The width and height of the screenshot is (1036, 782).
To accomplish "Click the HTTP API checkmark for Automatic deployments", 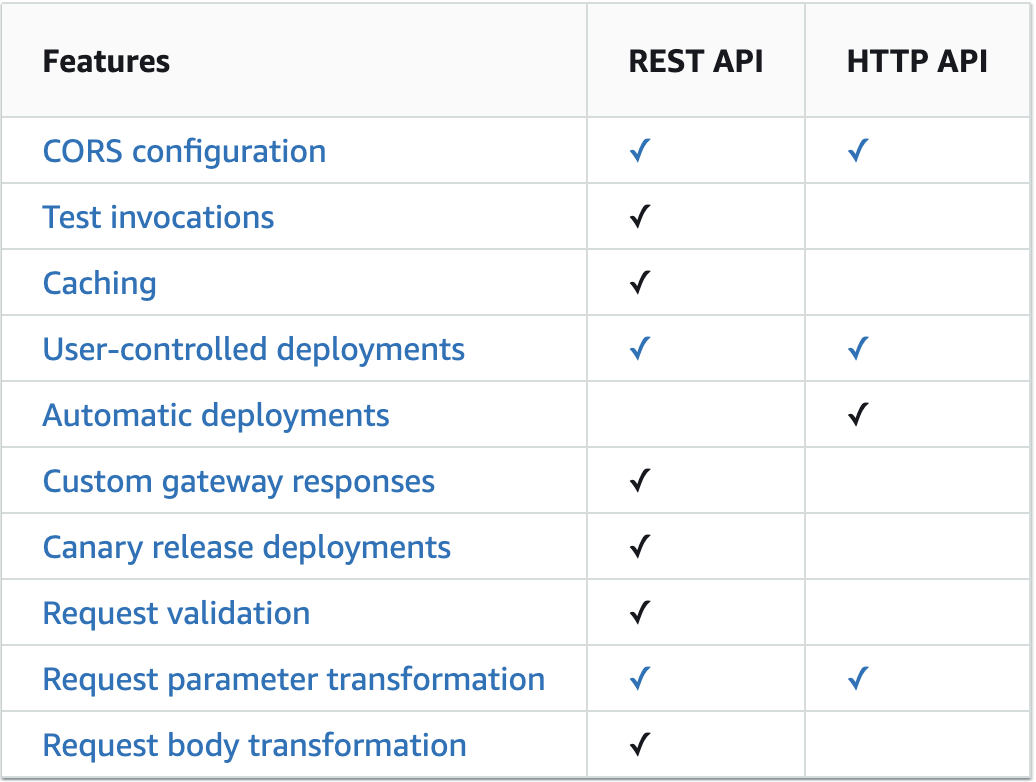I will 857,416.
